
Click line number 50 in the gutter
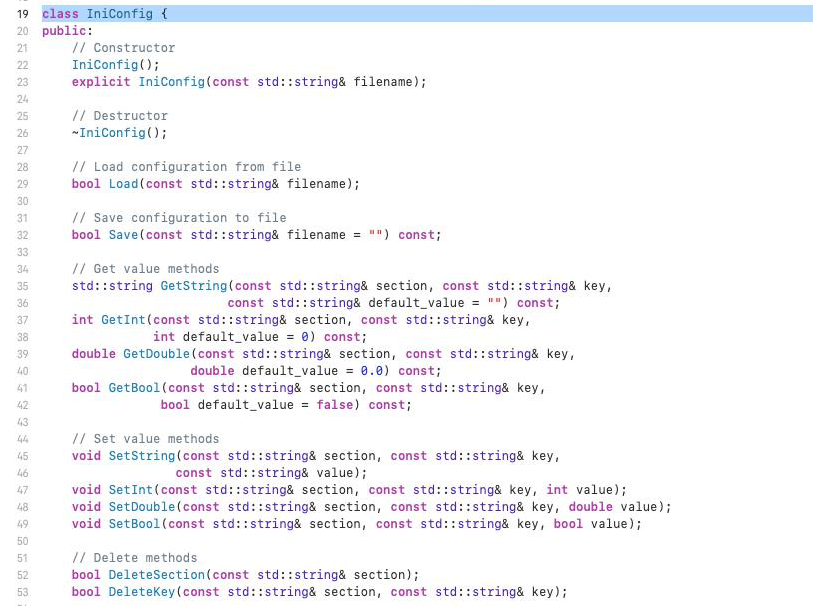(x=23, y=541)
